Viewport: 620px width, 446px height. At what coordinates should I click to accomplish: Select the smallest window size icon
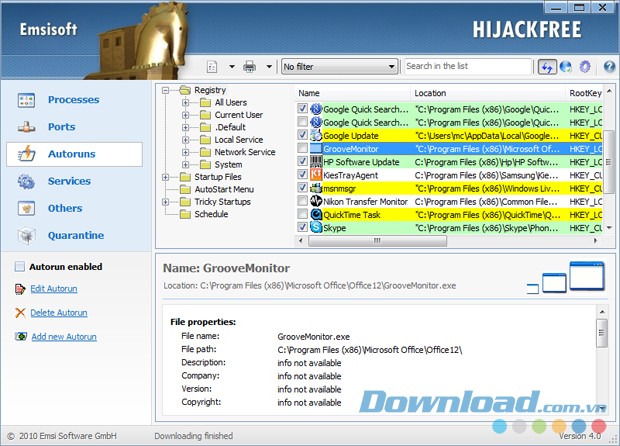533,289
